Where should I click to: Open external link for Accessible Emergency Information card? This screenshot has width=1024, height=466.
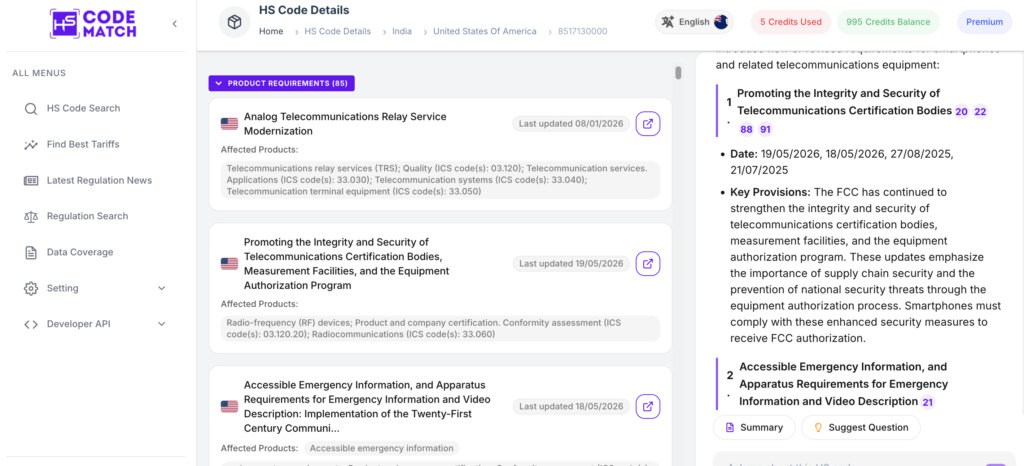(648, 406)
